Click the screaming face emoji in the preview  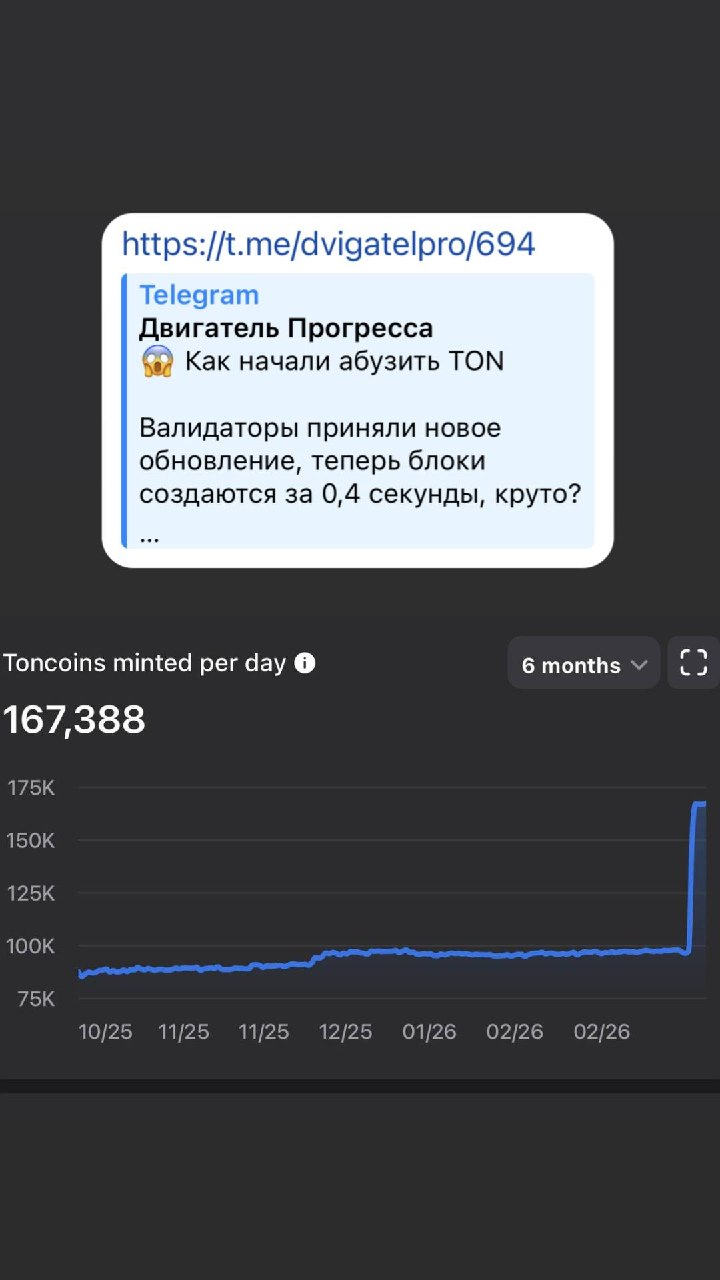pyautogui.click(x=157, y=361)
